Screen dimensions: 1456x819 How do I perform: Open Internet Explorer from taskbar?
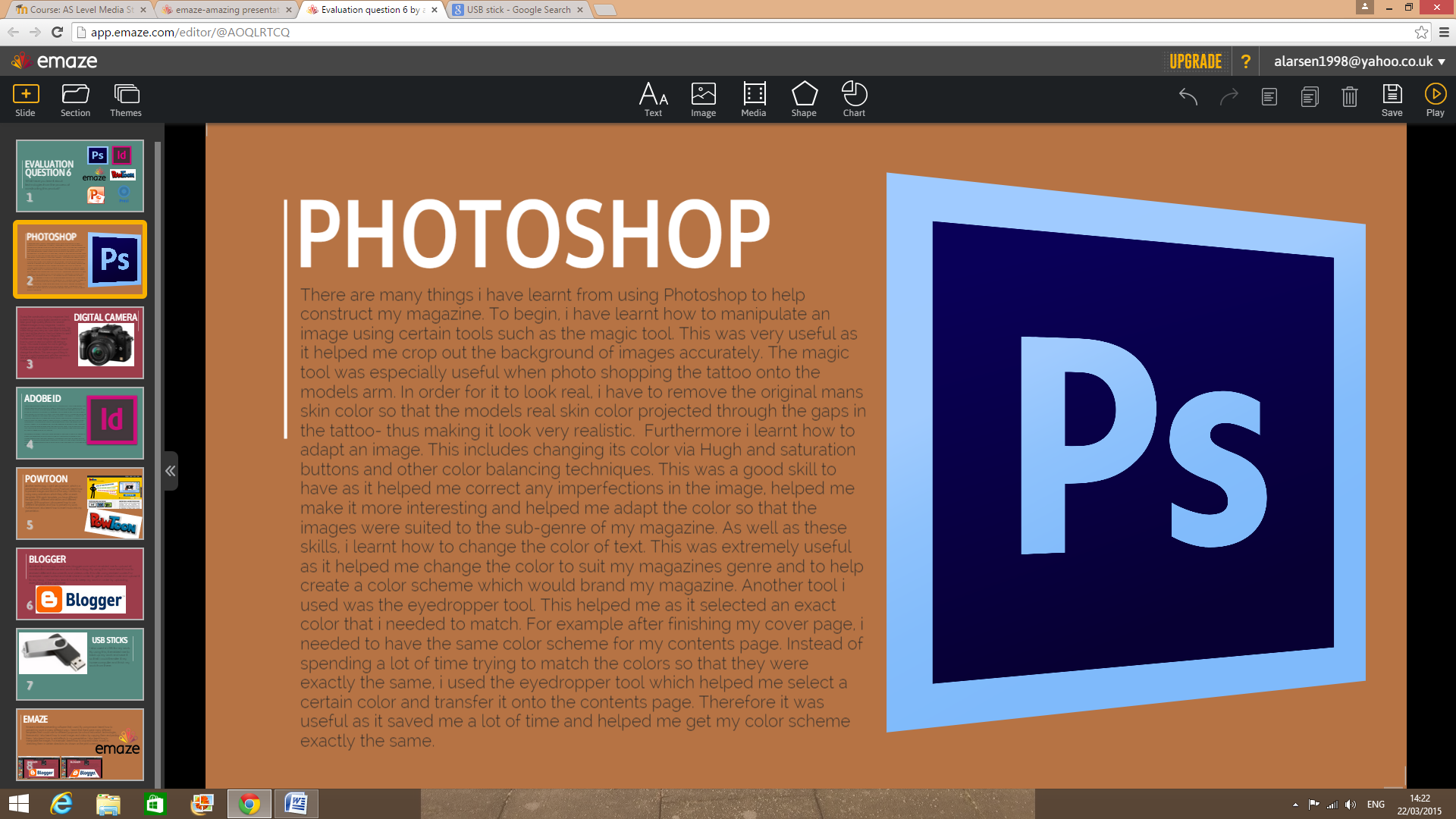[61, 804]
